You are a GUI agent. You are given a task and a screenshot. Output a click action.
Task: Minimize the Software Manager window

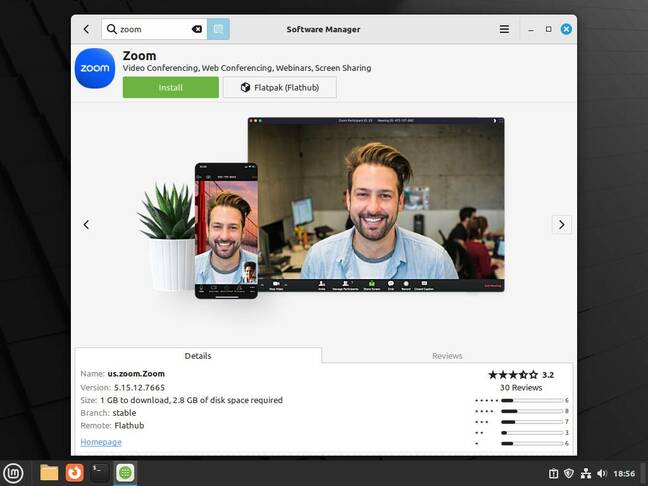(531, 29)
